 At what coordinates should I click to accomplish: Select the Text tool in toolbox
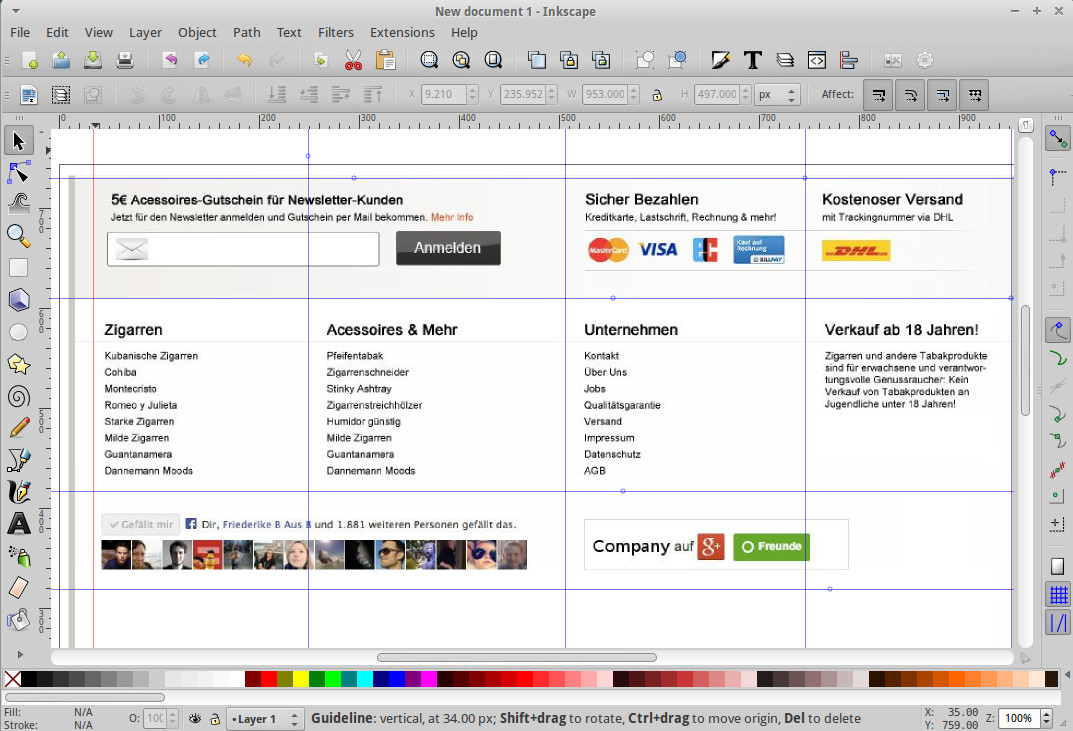[18, 523]
